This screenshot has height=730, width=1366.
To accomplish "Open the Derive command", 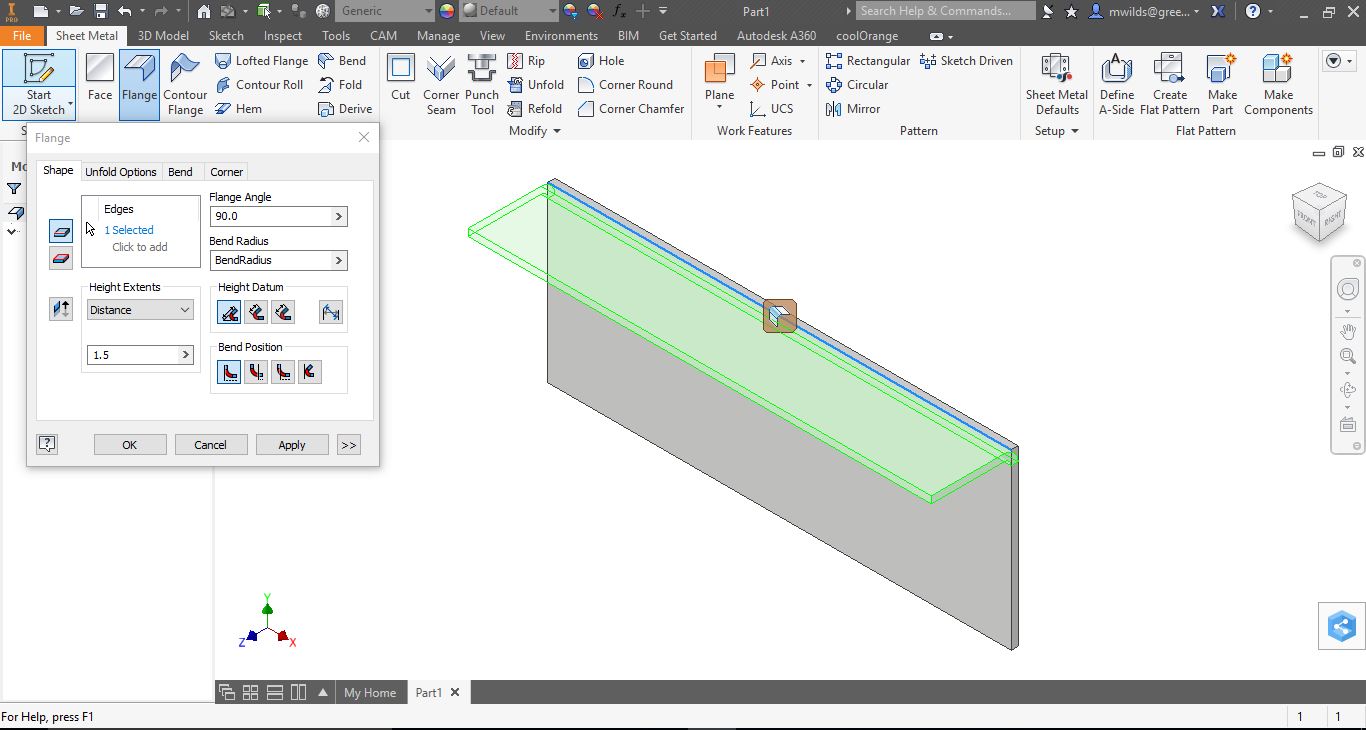I will point(345,109).
